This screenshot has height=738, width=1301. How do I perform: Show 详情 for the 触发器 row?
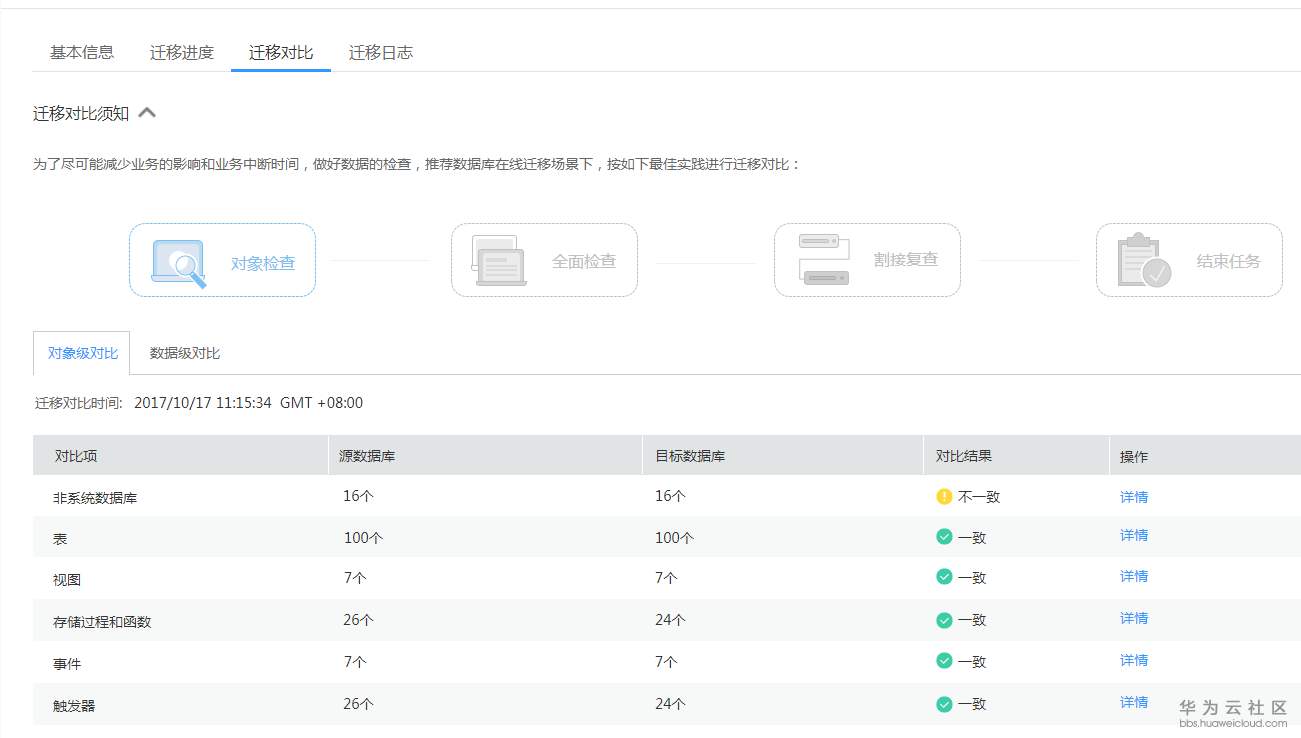[x=1134, y=702]
